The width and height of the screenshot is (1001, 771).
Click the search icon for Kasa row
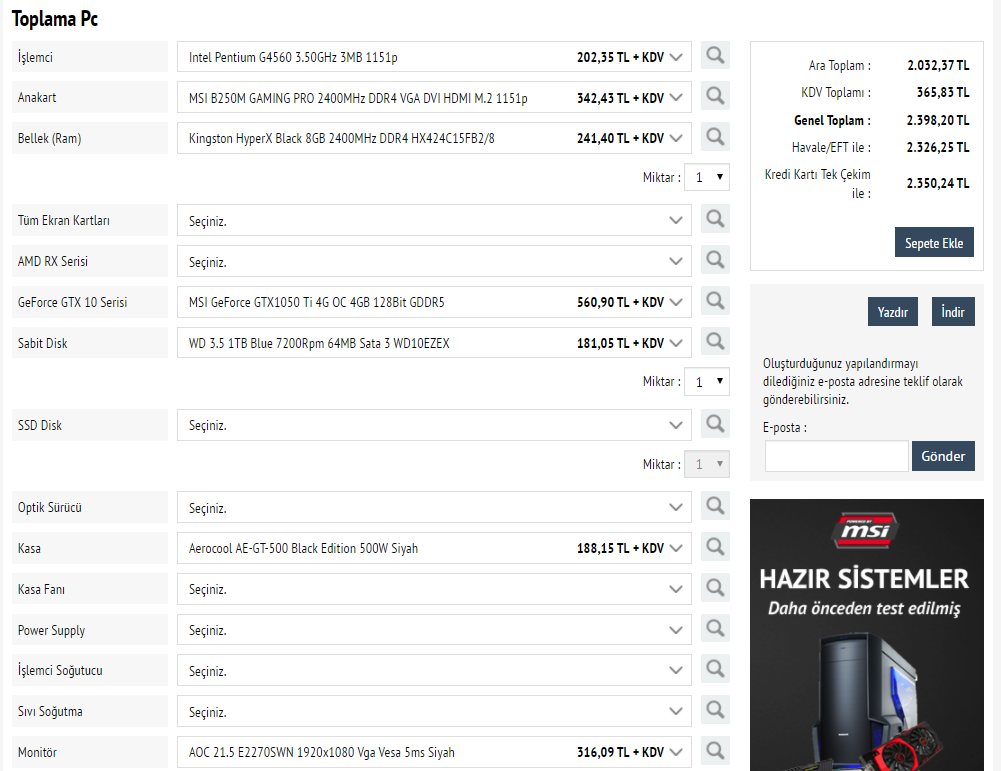coord(715,548)
